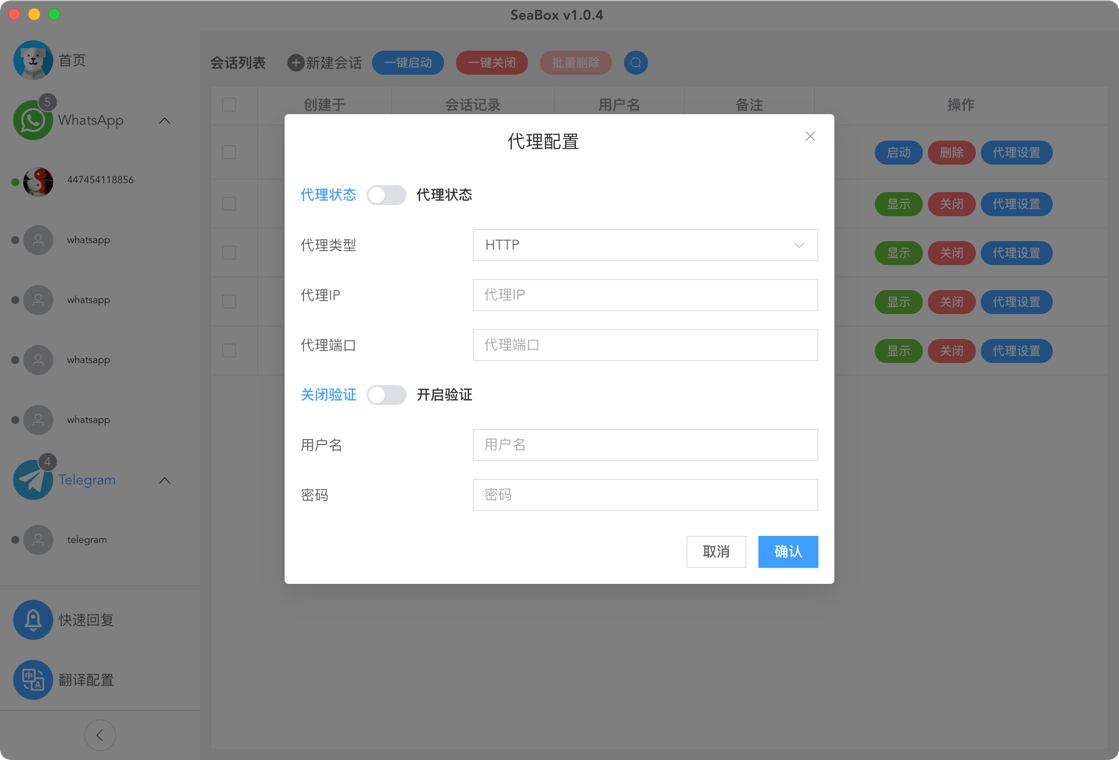Select account avatar 447454118856
1119x760 pixels.
pyautogui.click(x=39, y=181)
